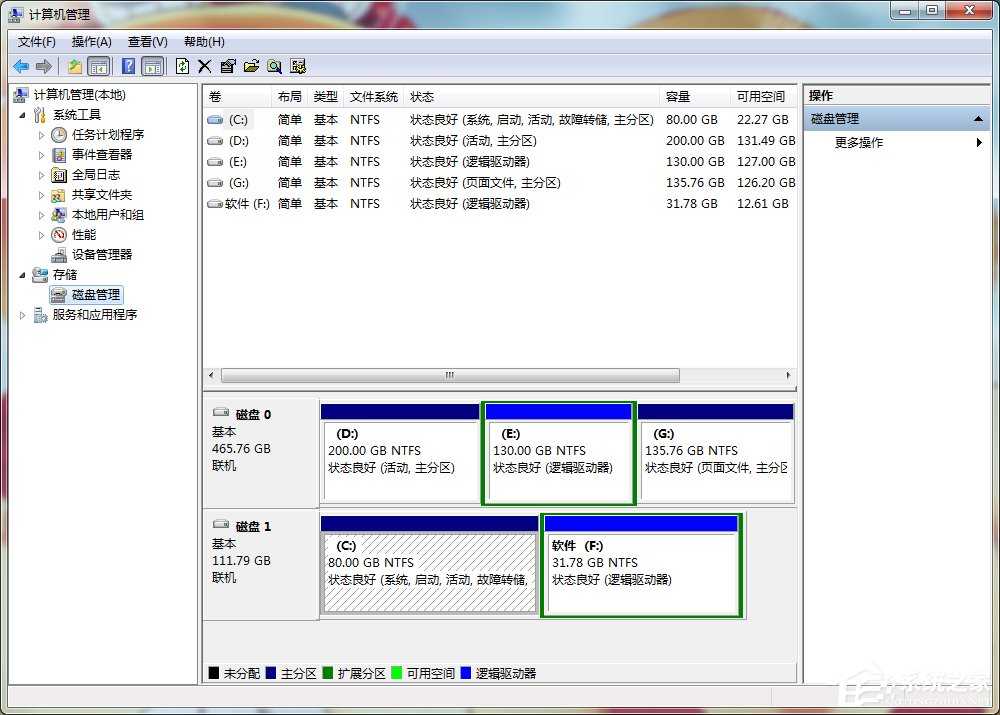The image size is (1000, 715).
Task: Click the magnifier search toolbar icon
Action: point(273,66)
